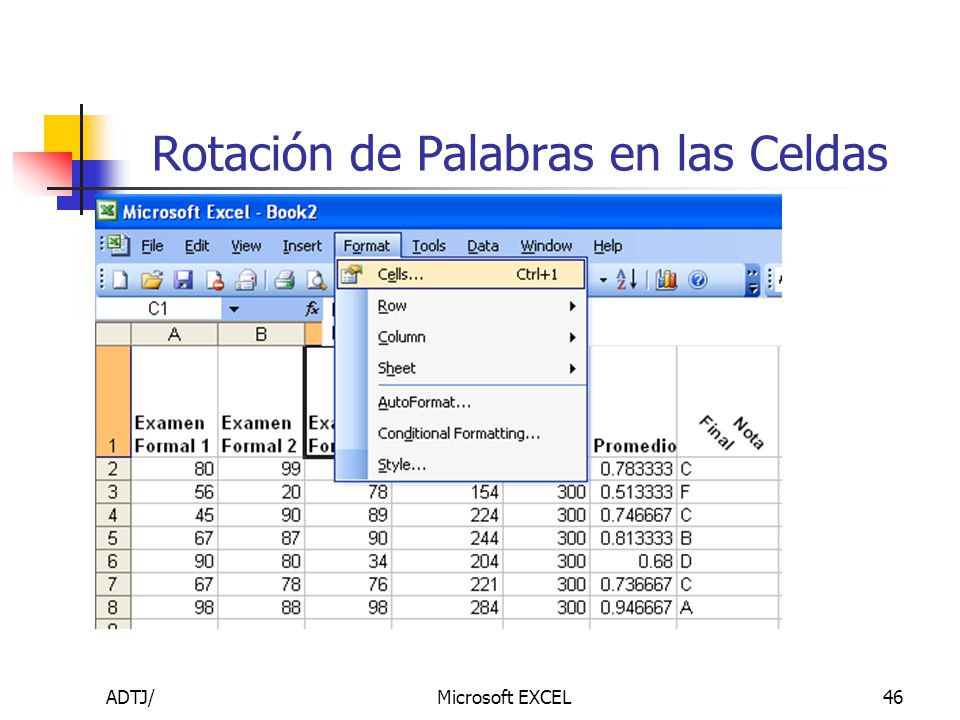Screen dimensions: 960x720
Task: Click the Permission restricted document icon
Action: coord(214,280)
